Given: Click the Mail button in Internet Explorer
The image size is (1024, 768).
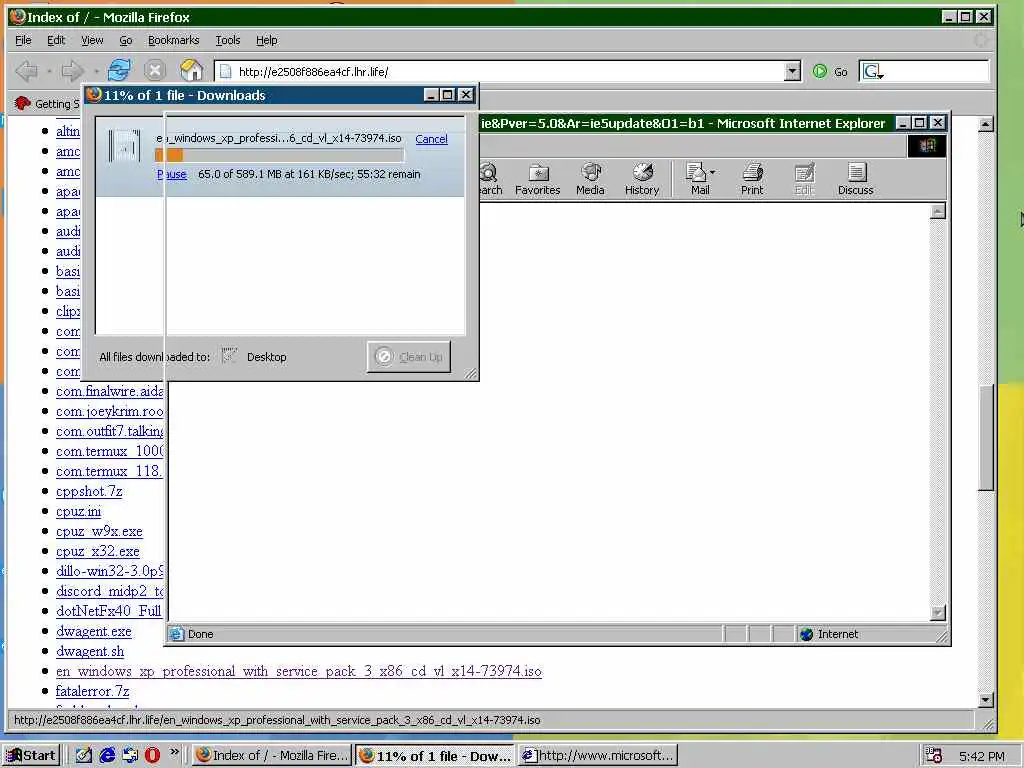Looking at the screenshot, I should coord(697,179).
